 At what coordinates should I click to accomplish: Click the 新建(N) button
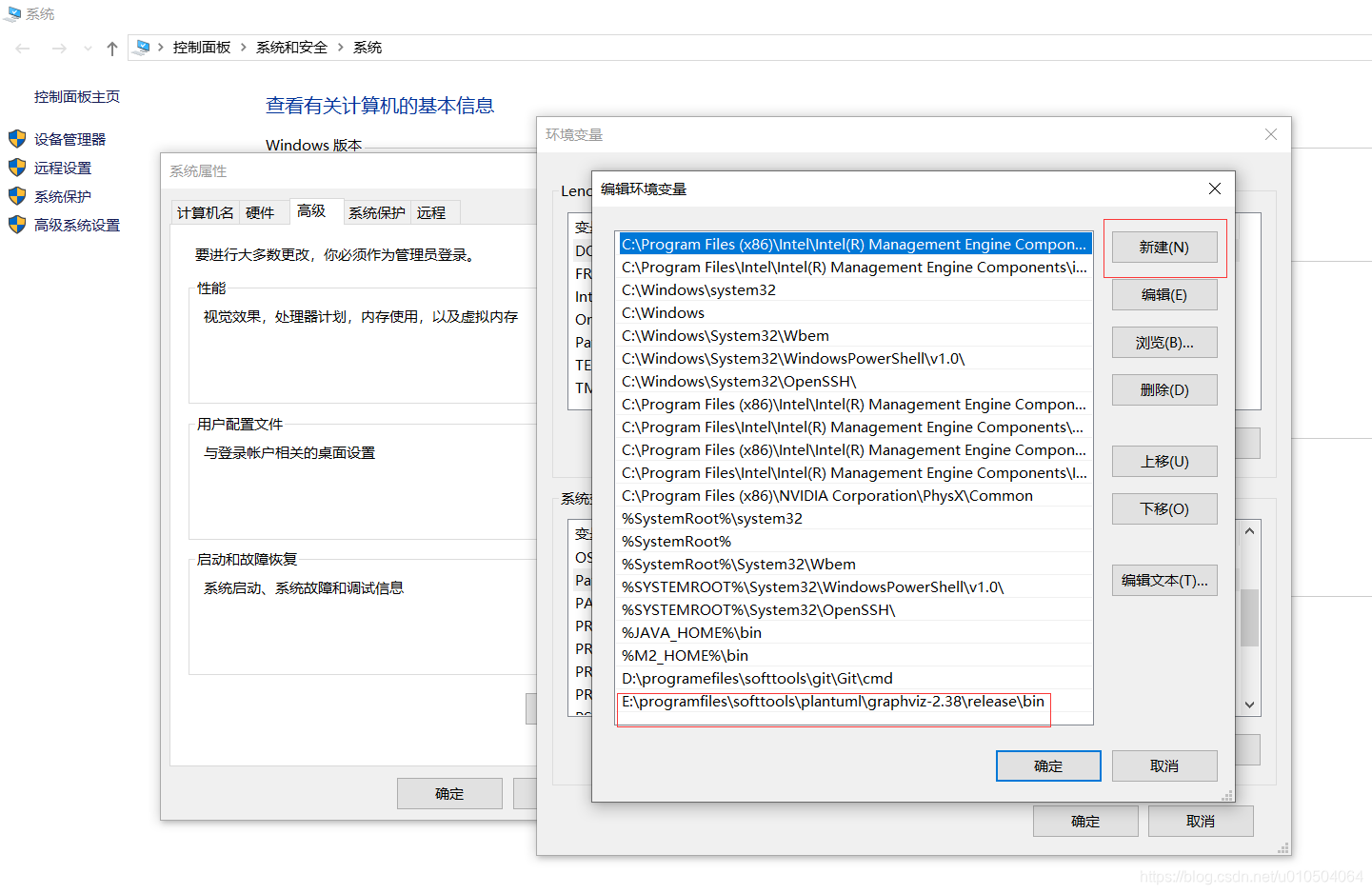click(x=1164, y=247)
